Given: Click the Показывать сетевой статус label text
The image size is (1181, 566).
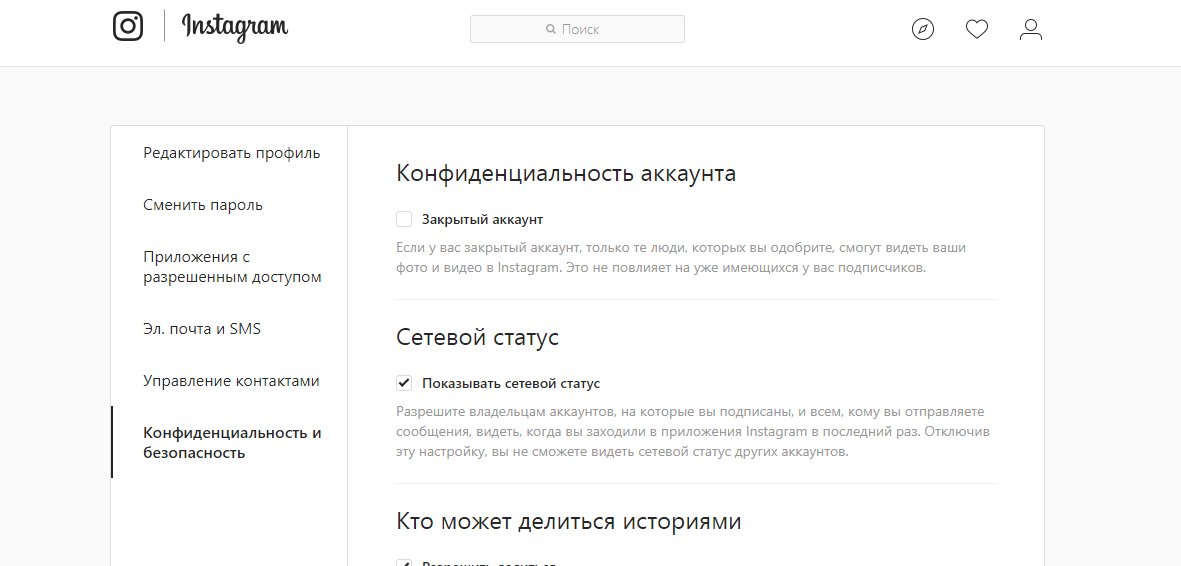Looking at the screenshot, I should pos(511,383).
